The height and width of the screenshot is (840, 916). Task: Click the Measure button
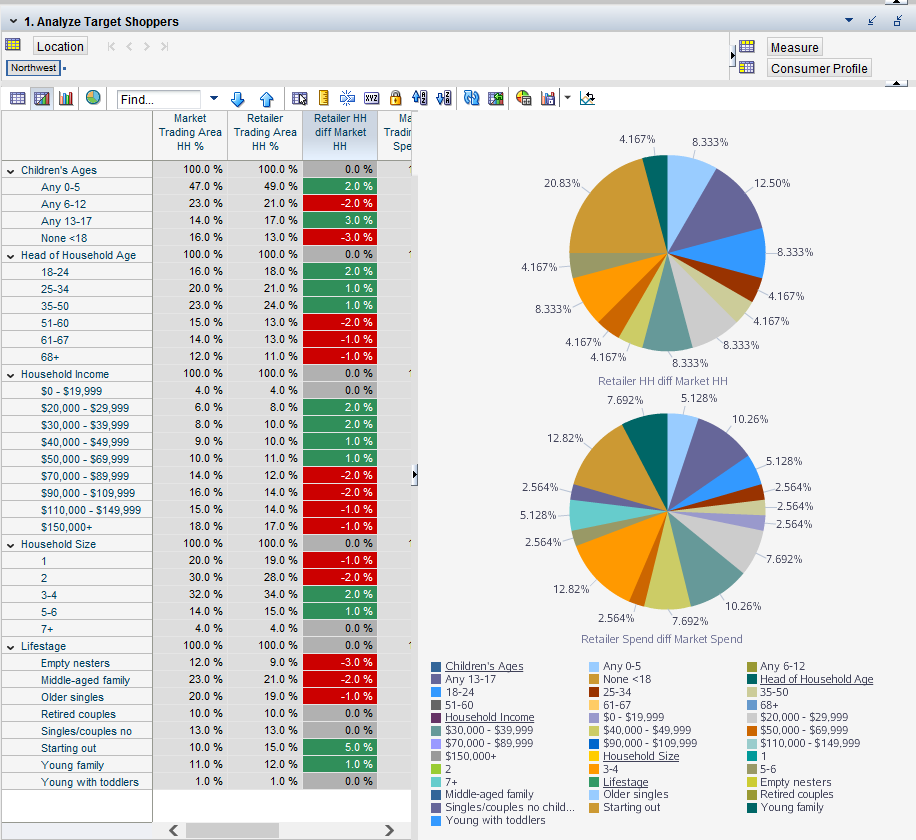pos(794,47)
